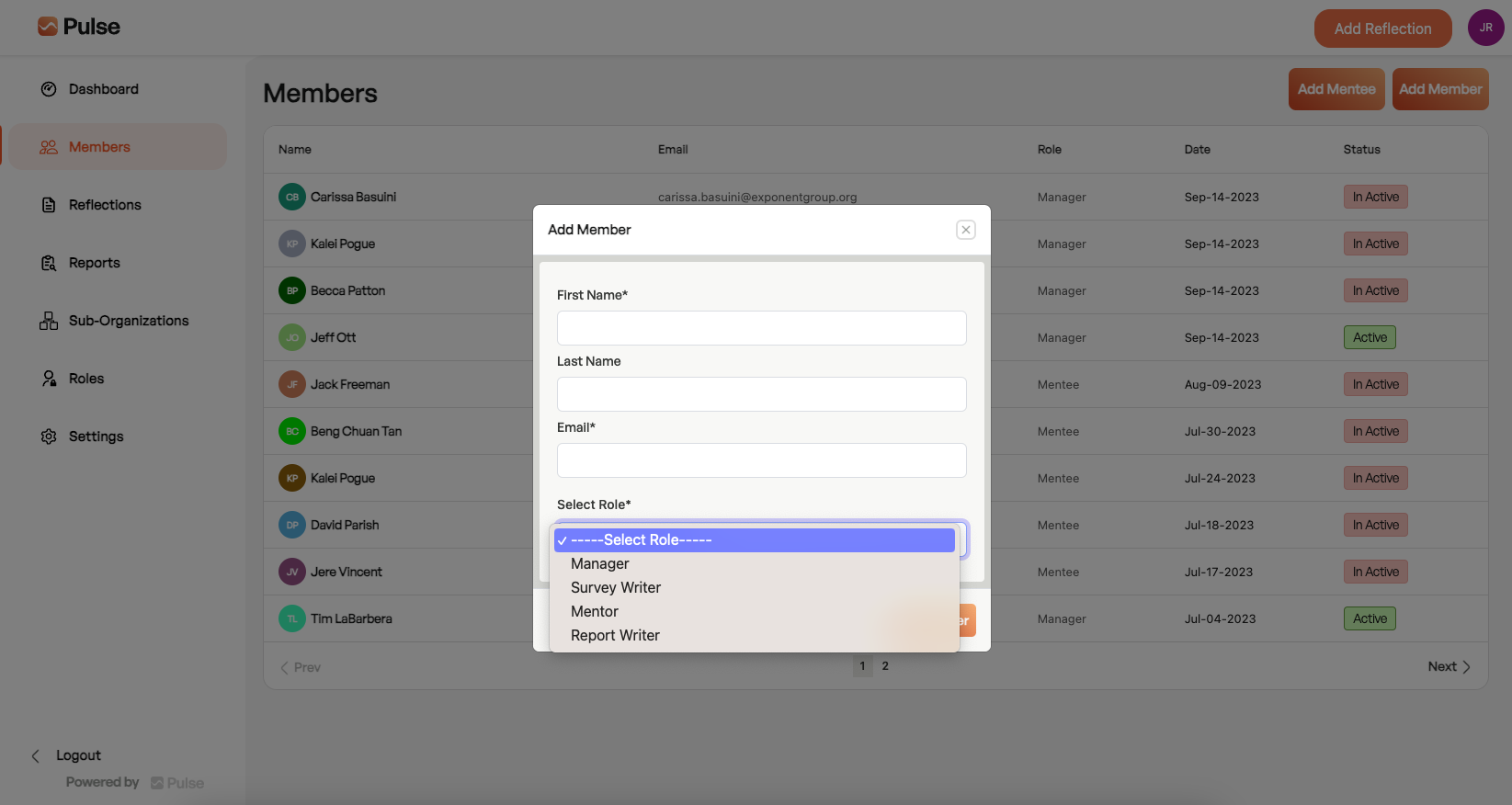Click the Aug-09-2023 date cell
The height and width of the screenshot is (805, 1512).
[1222, 384]
